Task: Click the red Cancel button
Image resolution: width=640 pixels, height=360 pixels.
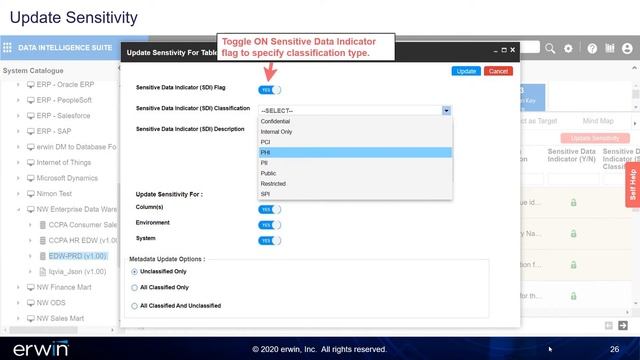Action: (x=498, y=71)
